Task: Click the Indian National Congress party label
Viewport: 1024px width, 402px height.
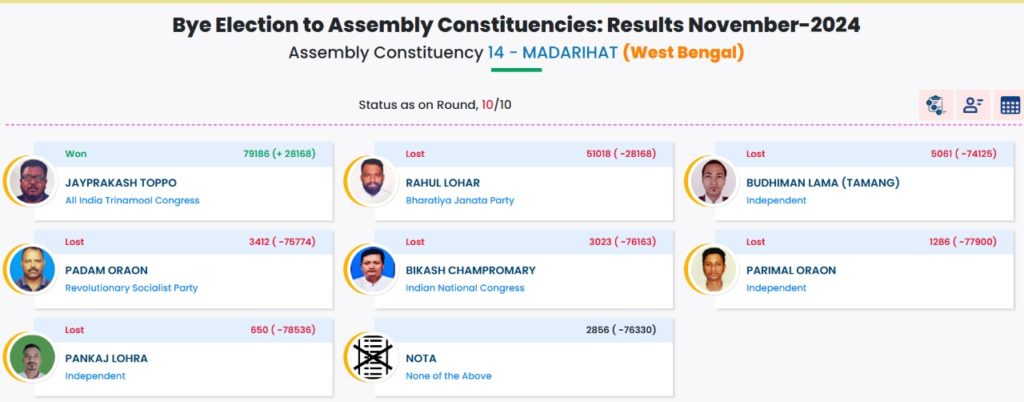Action: 465,288
